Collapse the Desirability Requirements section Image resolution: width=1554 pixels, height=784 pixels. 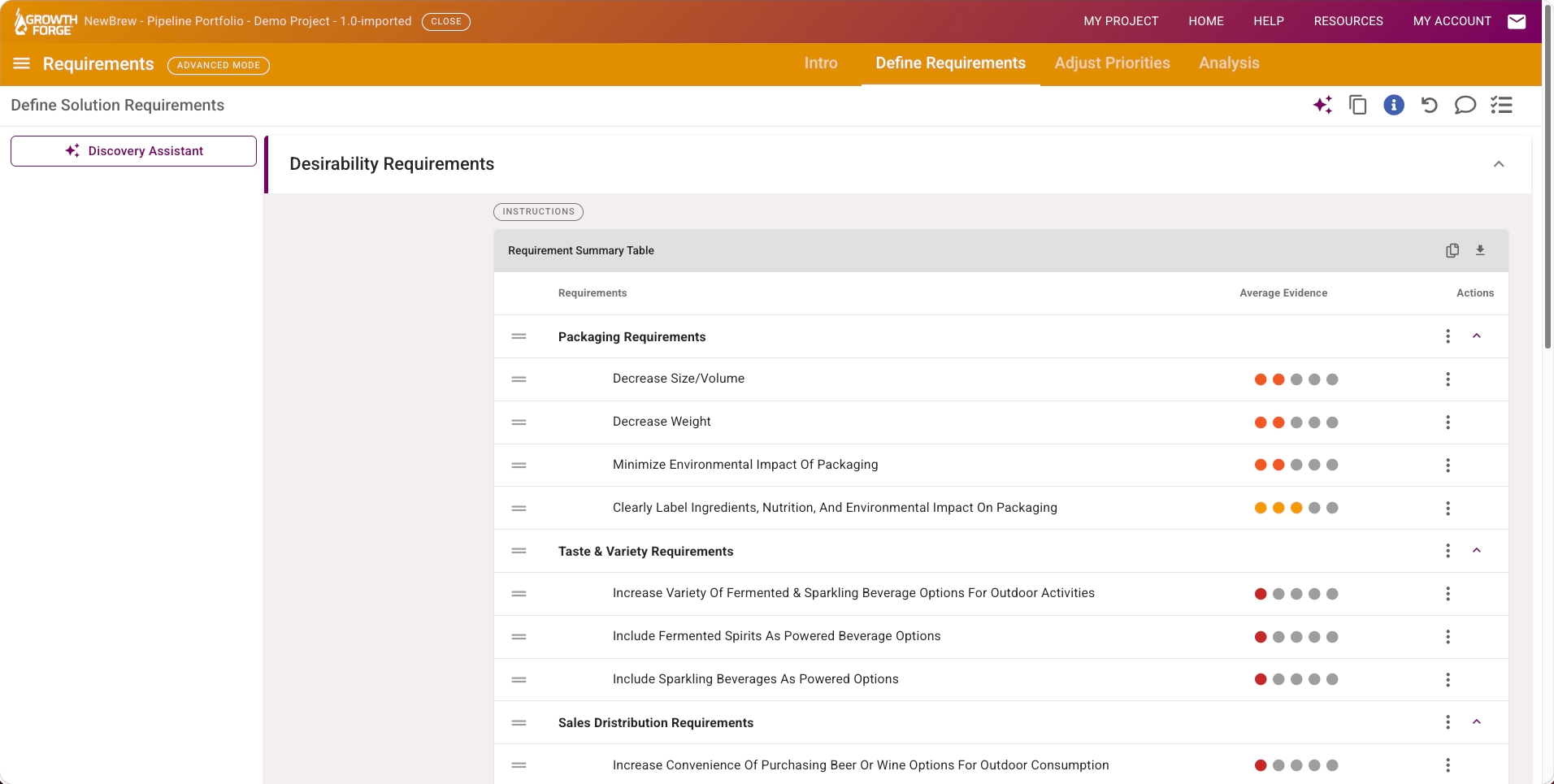click(1499, 164)
